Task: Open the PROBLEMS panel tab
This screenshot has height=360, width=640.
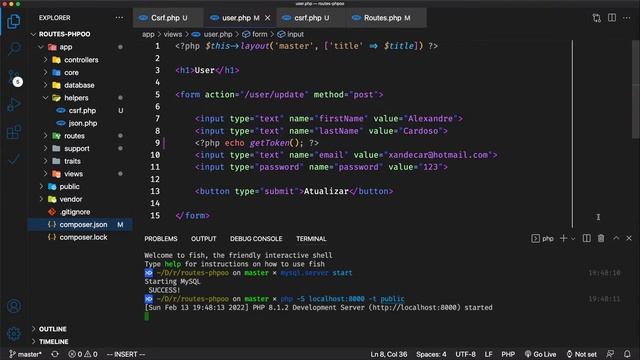Action: pyautogui.click(x=161, y=238)
